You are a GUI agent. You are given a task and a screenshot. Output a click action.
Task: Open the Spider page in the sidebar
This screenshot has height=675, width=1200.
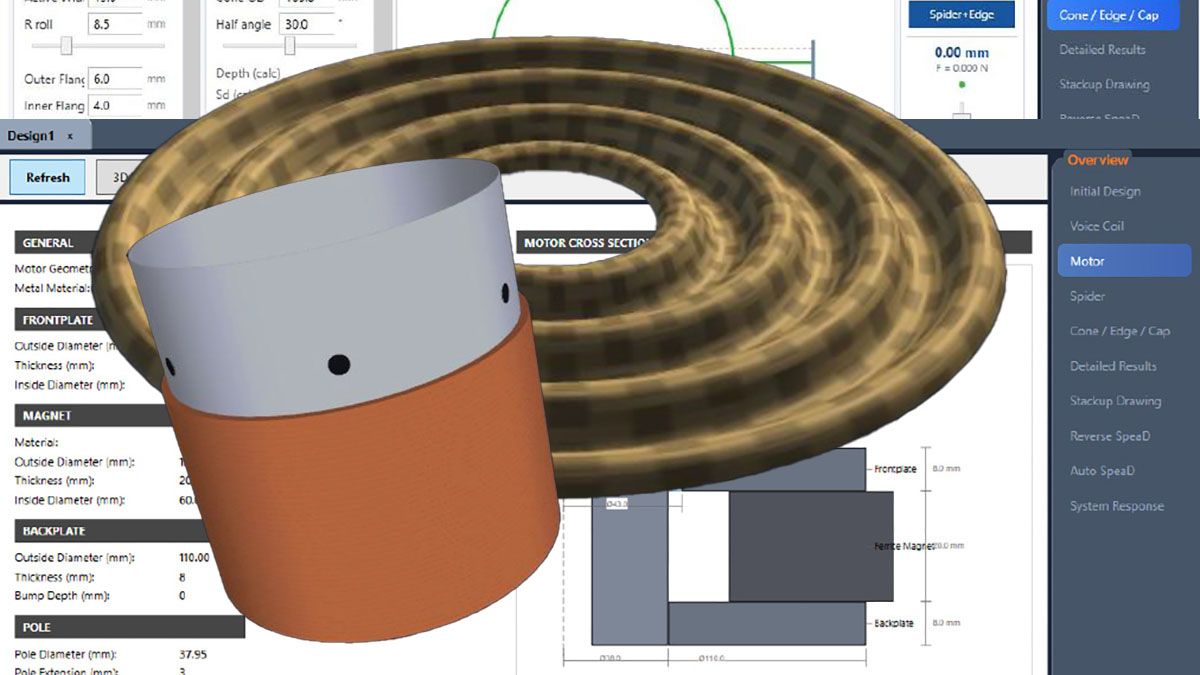coord(1087,296)
